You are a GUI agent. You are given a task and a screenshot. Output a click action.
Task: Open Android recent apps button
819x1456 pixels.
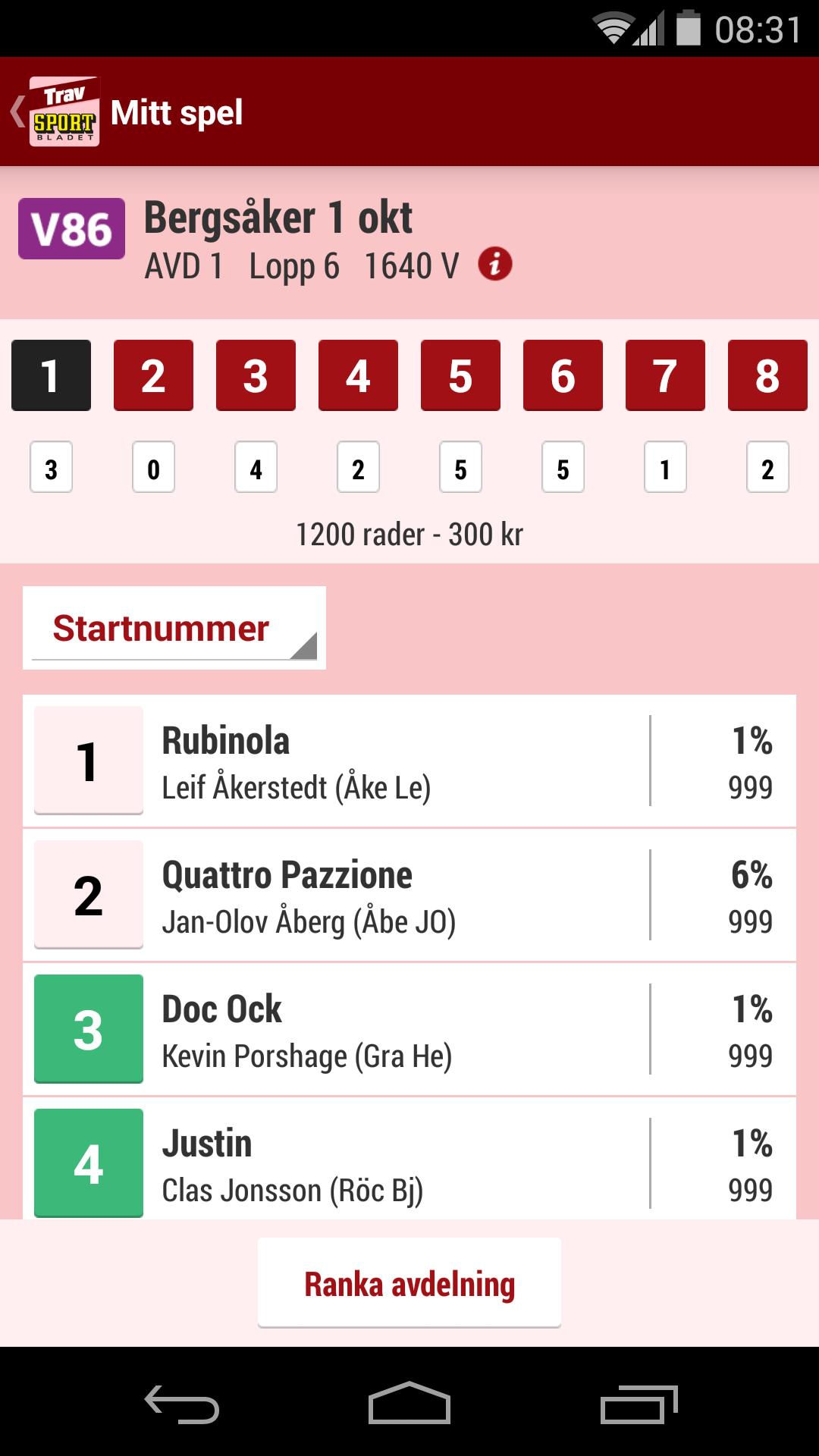tap(638, 1404)
